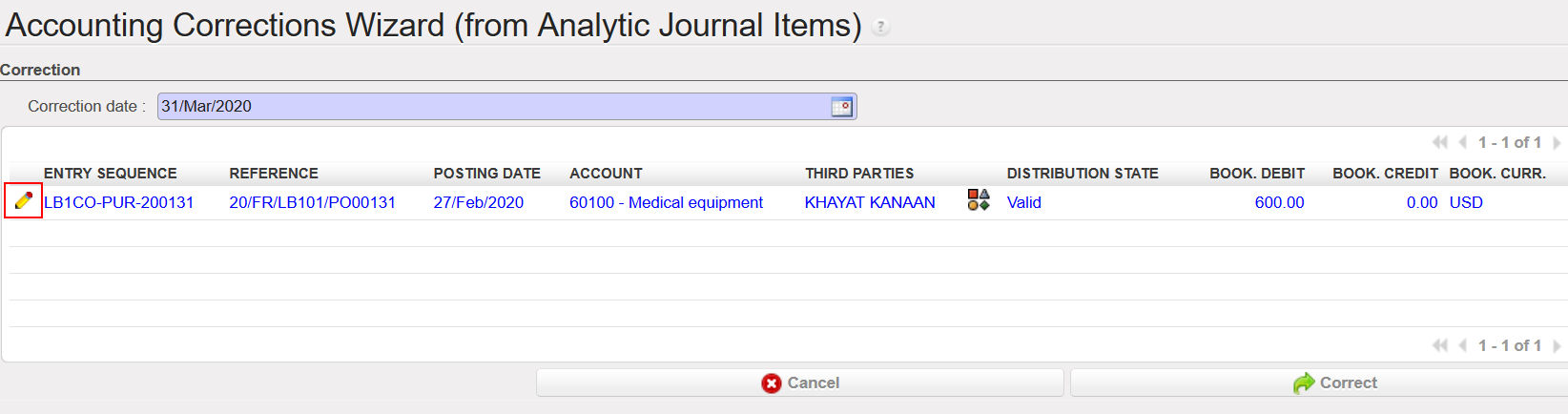Sort by the Entry Sequence column header

point(111,174)
